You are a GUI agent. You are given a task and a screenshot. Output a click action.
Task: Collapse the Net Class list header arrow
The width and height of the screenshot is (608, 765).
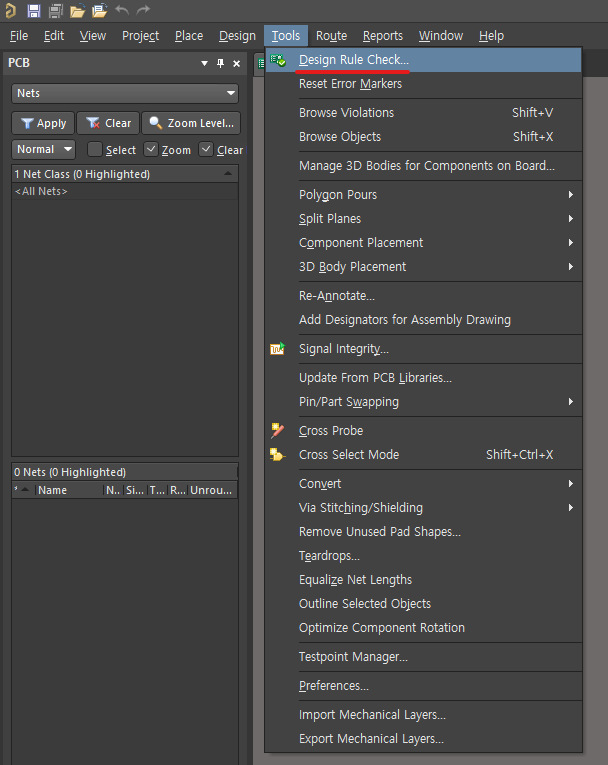[x=228, y=174]
